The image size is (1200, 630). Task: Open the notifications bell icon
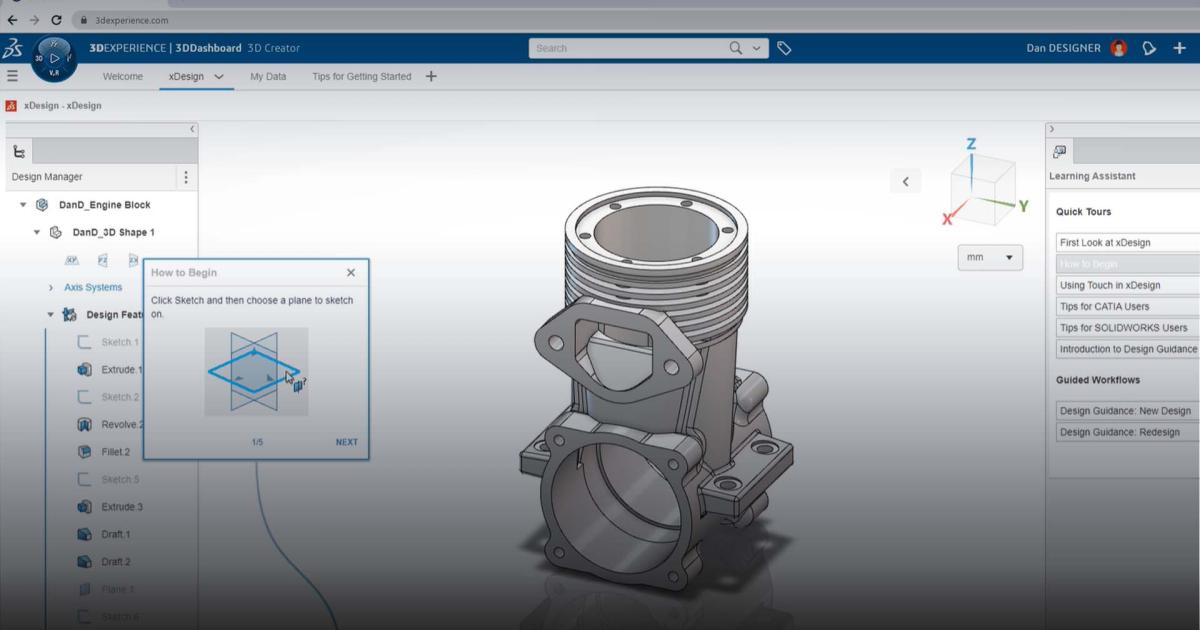pos(1148,47)
